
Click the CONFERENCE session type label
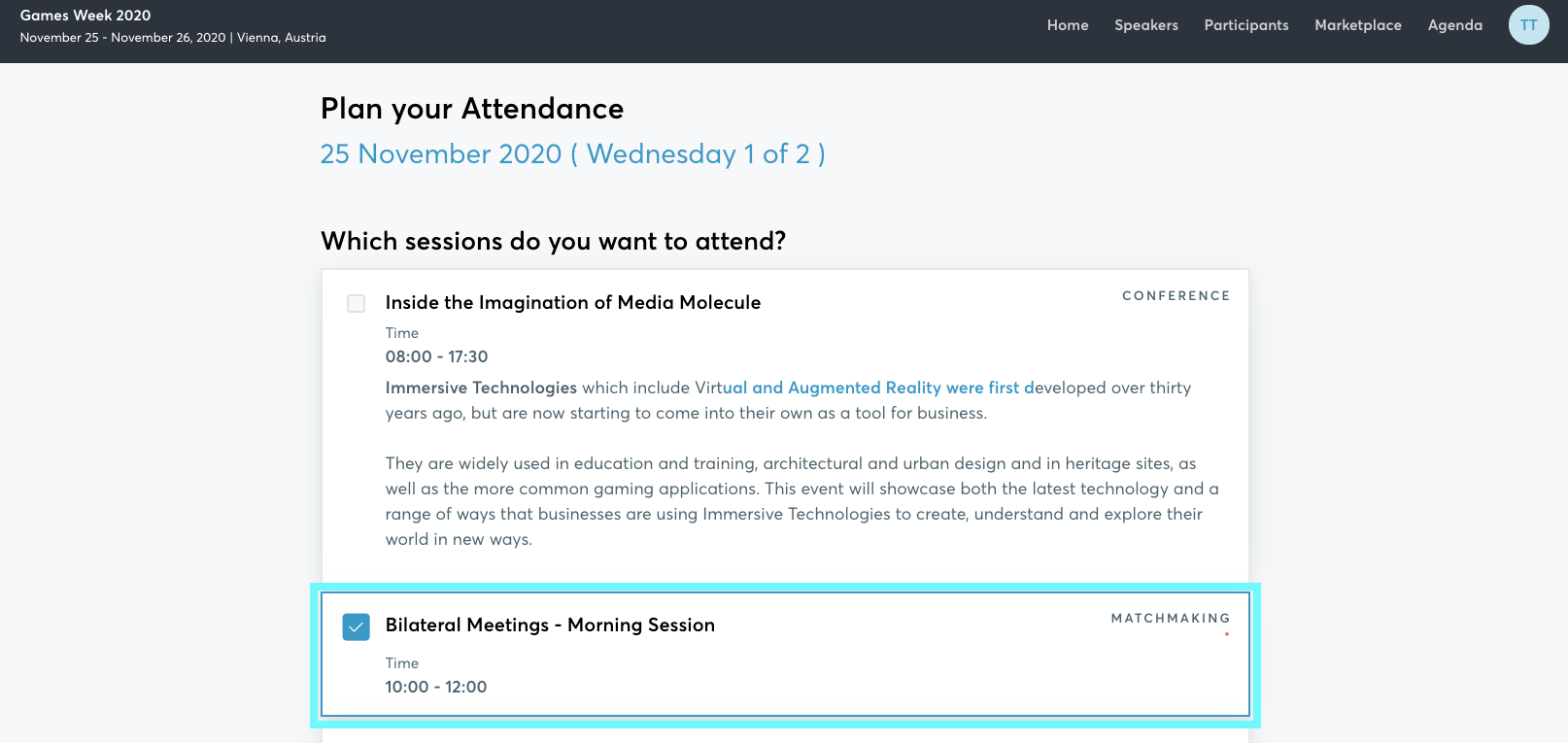[1176, 296]
